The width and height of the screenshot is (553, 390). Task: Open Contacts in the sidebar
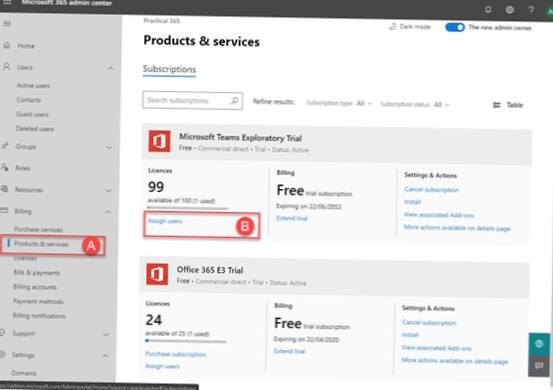point(29,100)
